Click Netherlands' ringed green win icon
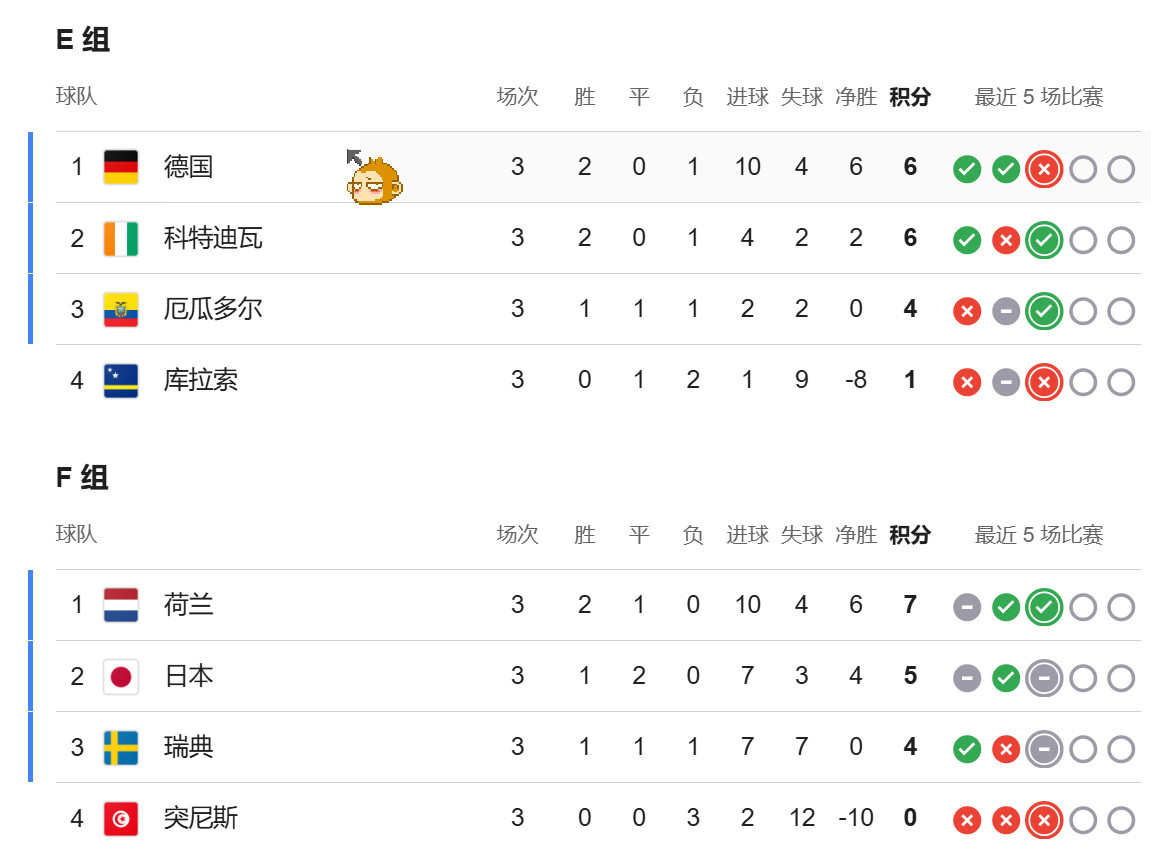The height and width of the screenshot is (863, 1151). [x=1044, y=607]
